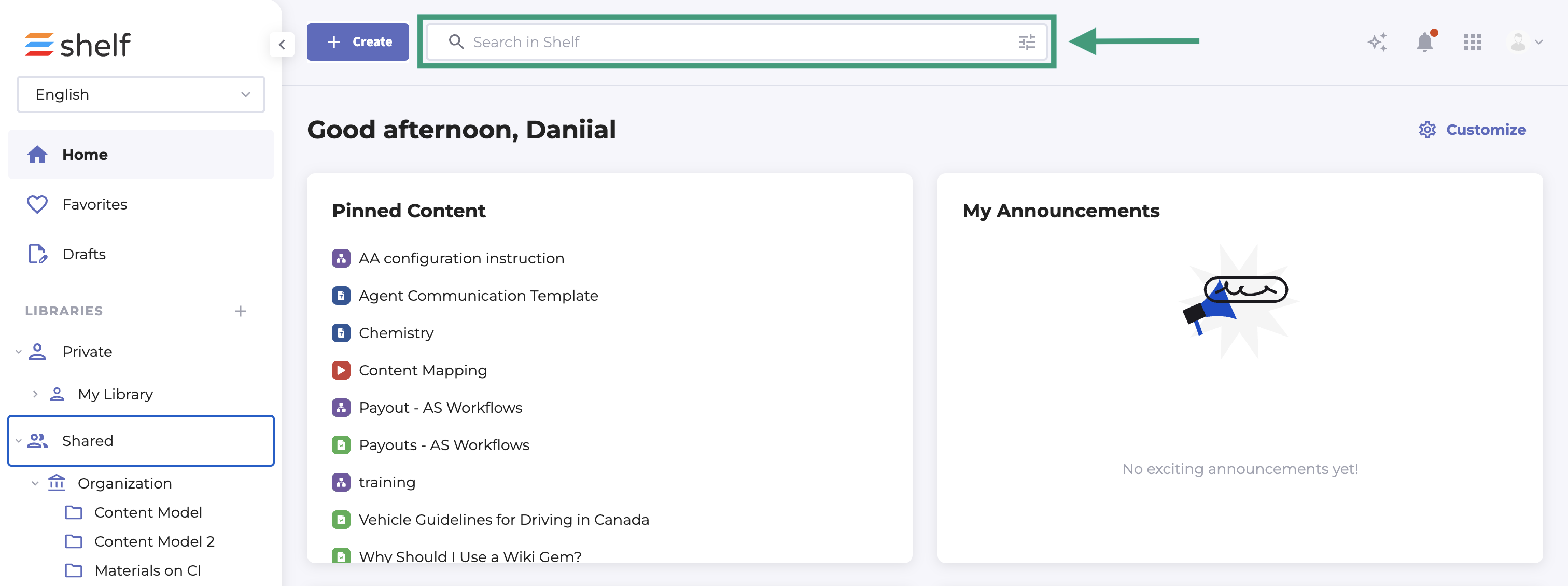Collapse the sidebar with arrow button

(x=282, y=45)
